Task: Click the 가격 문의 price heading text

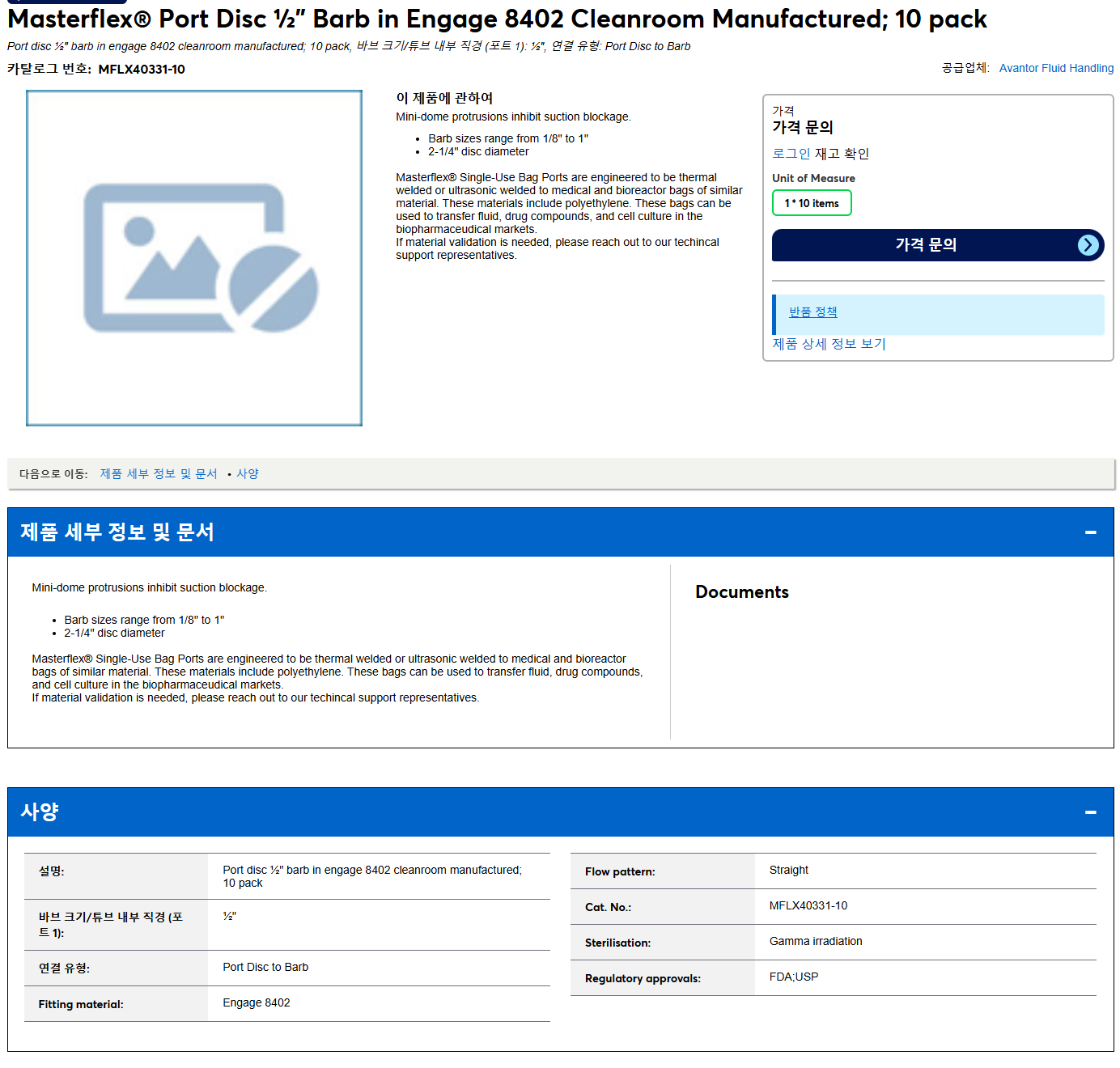Action: (x=802, y=127)
